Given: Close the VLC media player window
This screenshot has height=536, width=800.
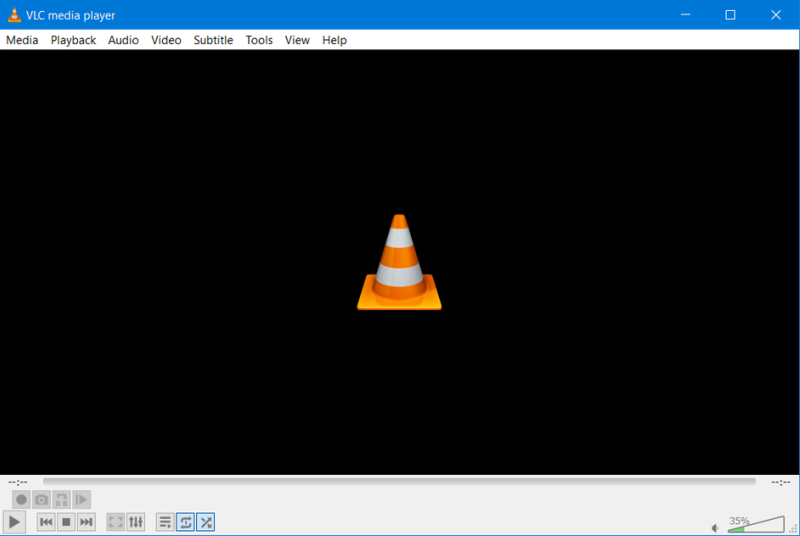Looking at the screenshot, I should (776, 15).
